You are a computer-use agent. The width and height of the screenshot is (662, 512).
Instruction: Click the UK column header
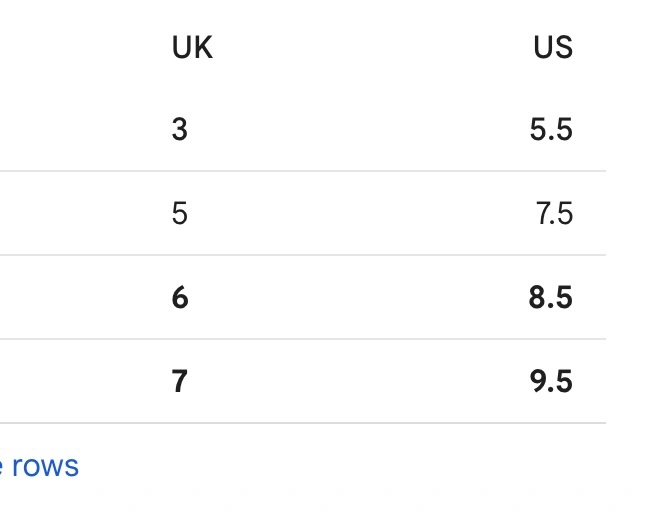coord(192,47)
